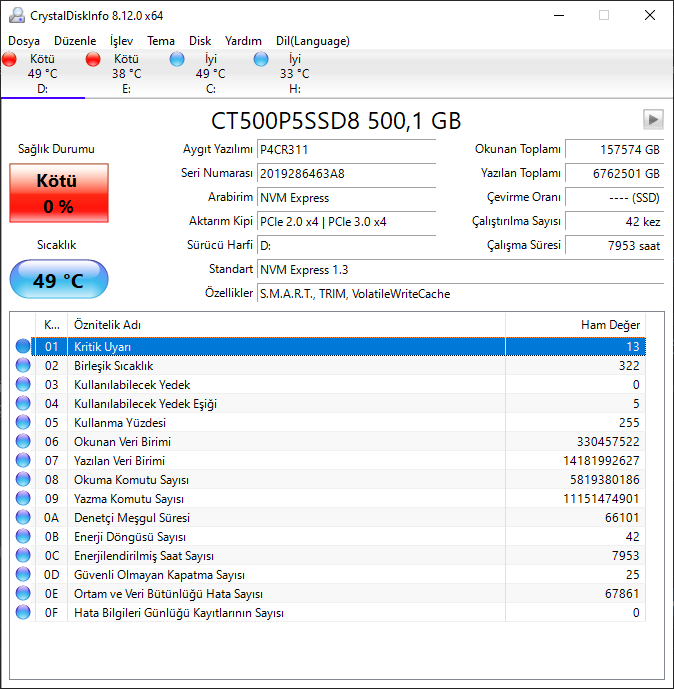Click status orb for 06 Okunan Veri Birimi
The width and height of the screenshot is (674, 689).
(x=23, y=441)
